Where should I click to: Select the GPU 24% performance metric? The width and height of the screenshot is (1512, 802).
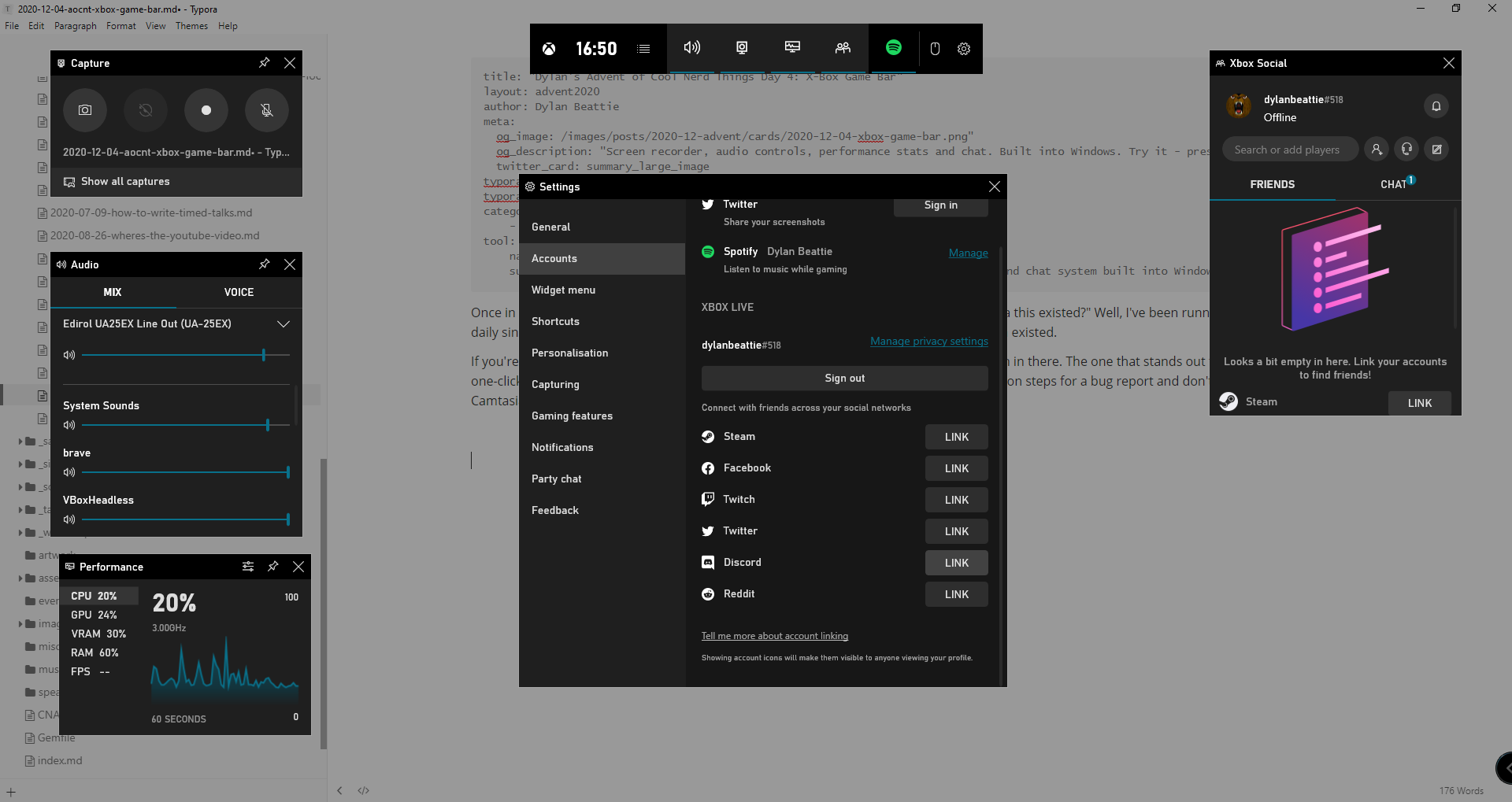pos(99,615)
